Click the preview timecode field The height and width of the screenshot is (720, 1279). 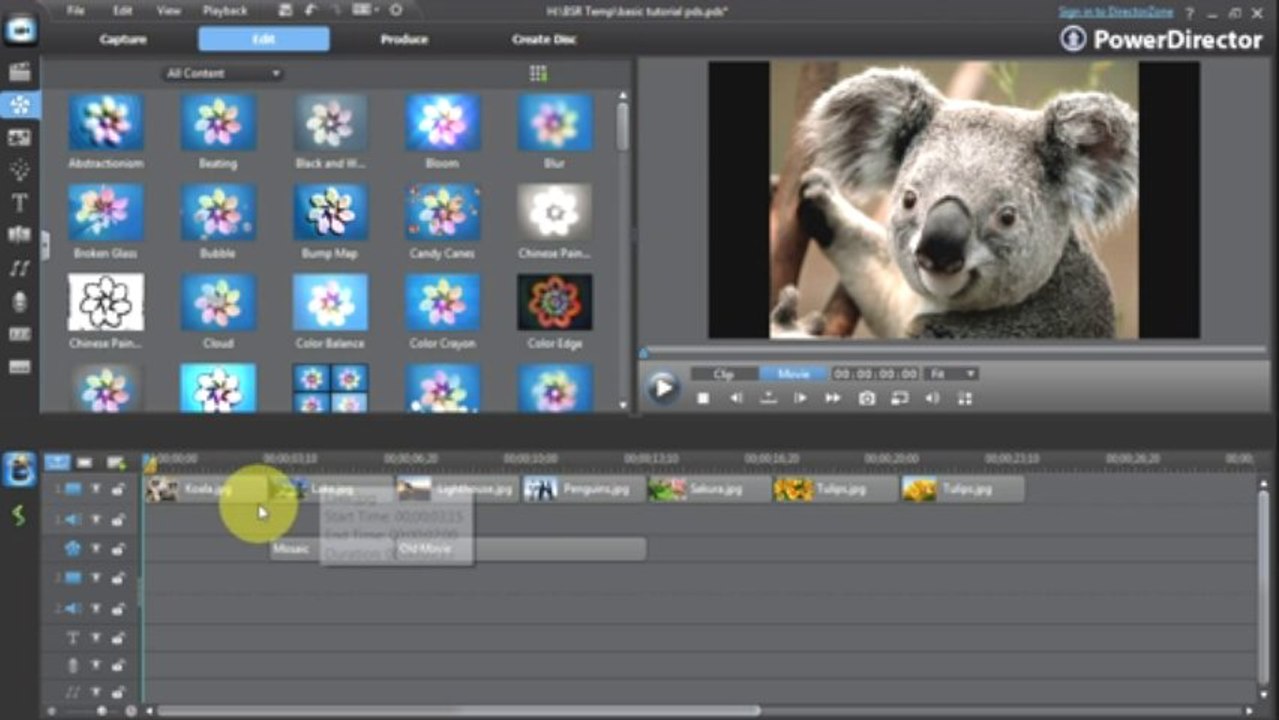point(876,374)
